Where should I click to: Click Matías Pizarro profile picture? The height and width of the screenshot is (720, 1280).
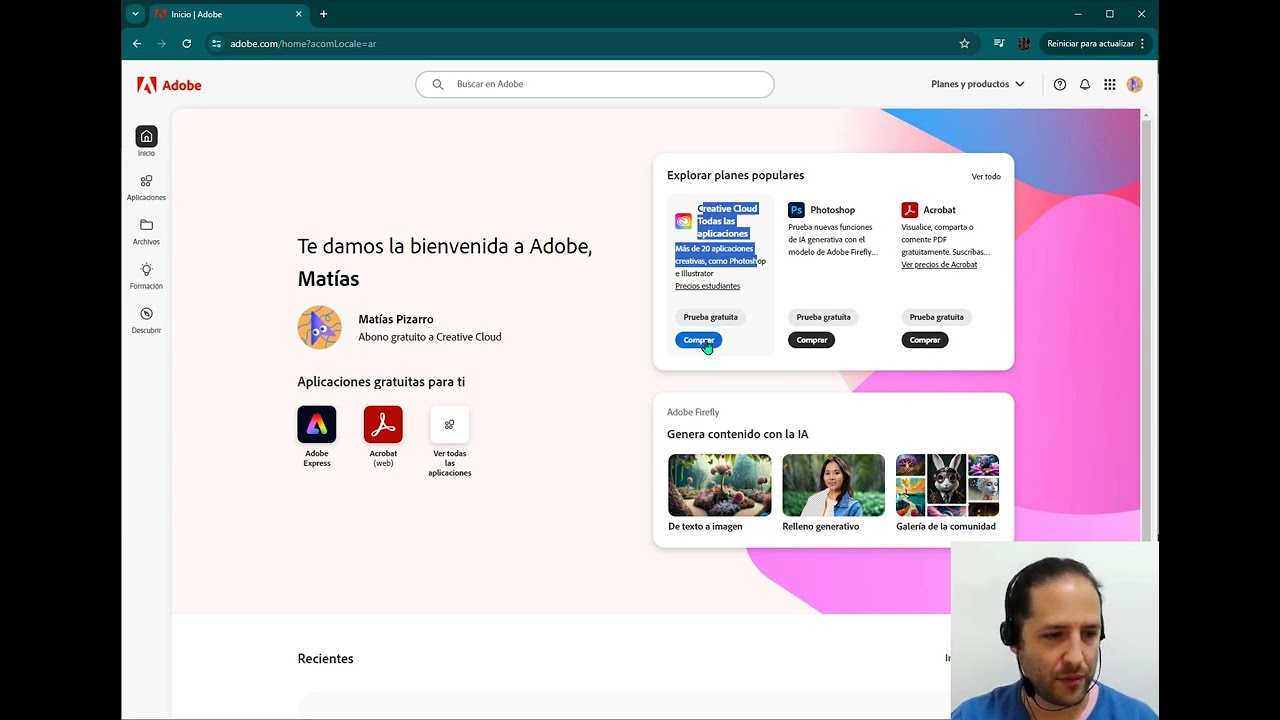pos(319,327)
